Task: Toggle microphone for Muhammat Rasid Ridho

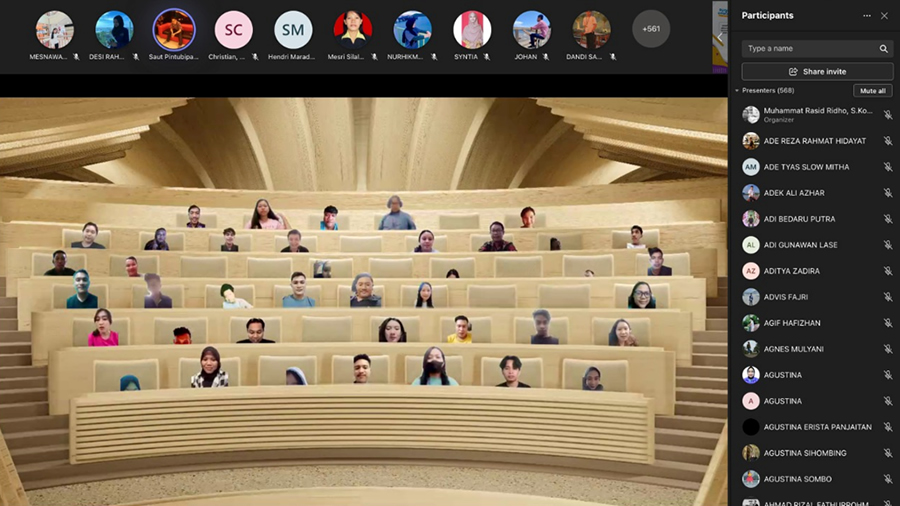Action: (887, 115)
